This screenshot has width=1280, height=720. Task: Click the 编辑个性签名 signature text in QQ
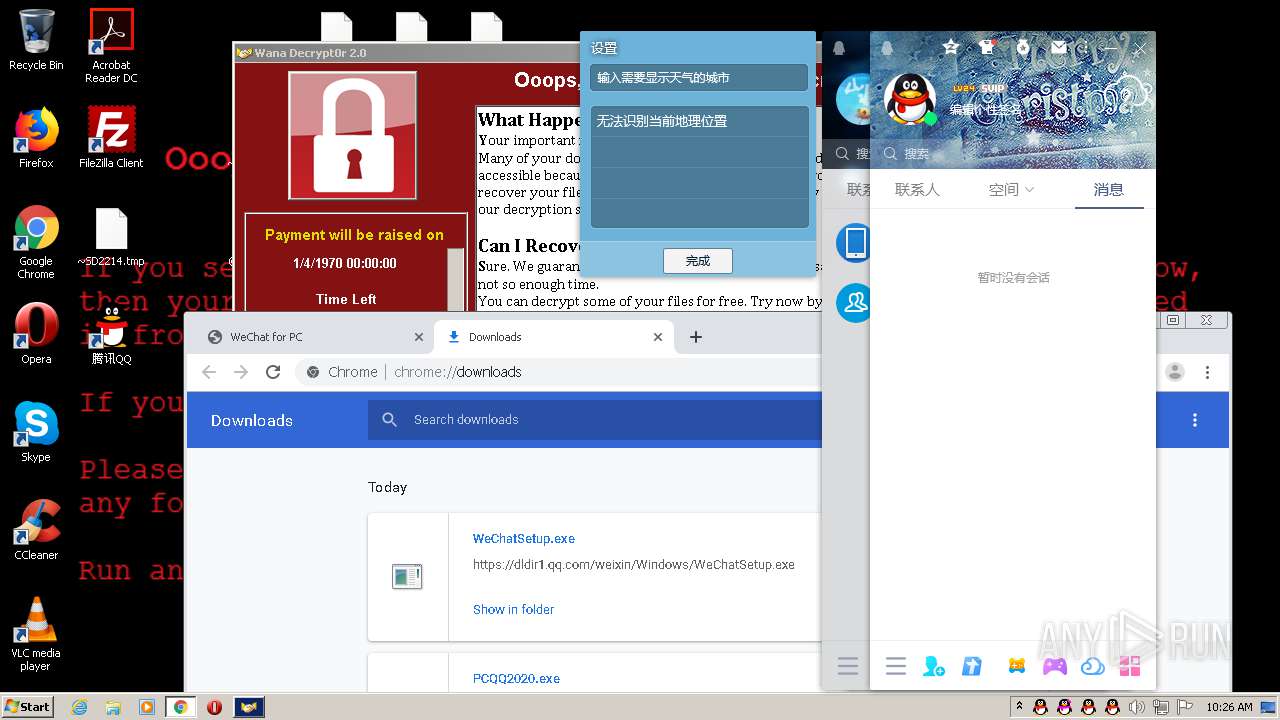pos(985,111)
